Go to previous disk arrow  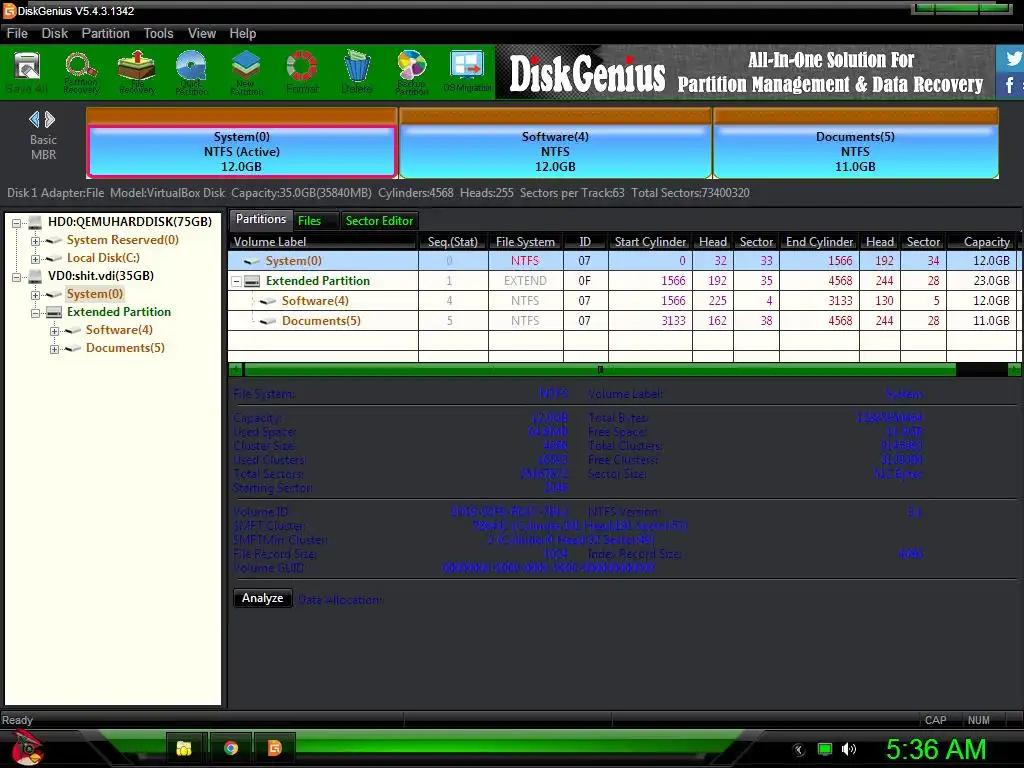(x=34, y=120)
